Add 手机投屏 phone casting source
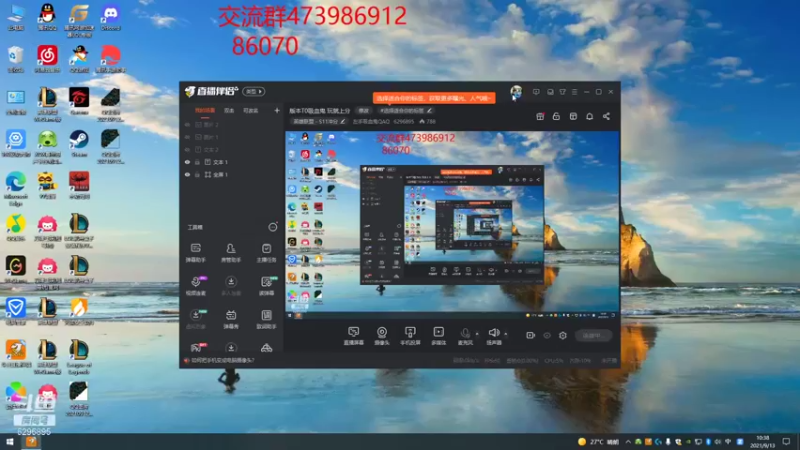Viewport: 800px width, 450px height. pyautogui.click(x=410, y=336)
